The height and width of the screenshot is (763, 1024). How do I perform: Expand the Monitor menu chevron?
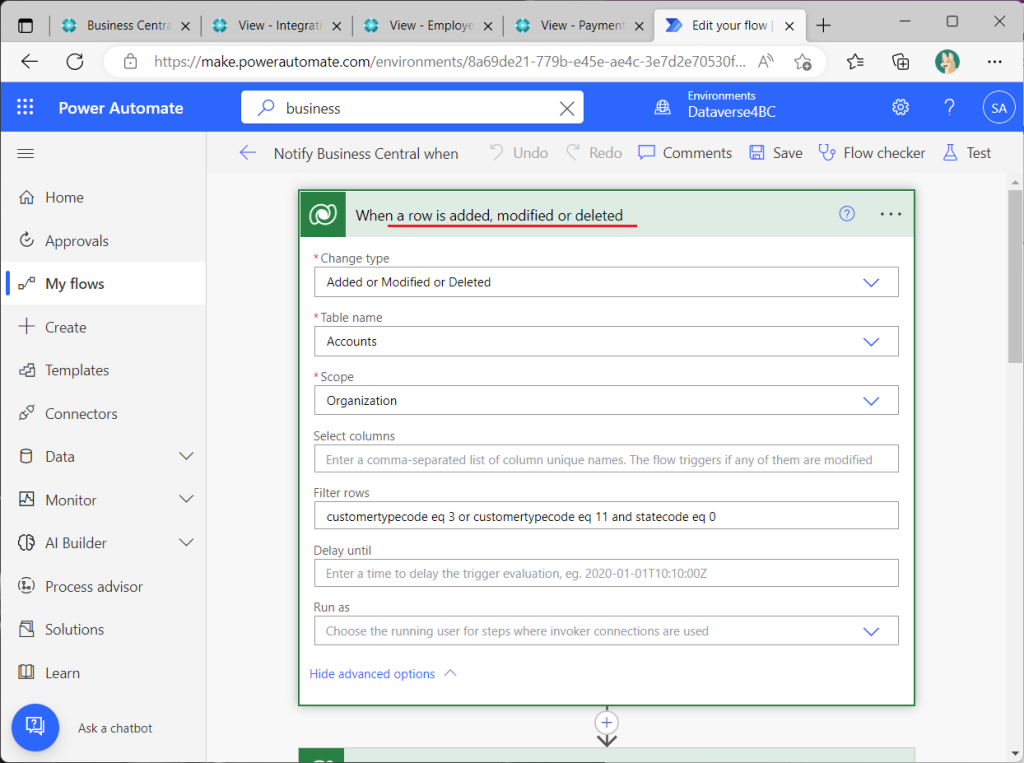point(186,499)
